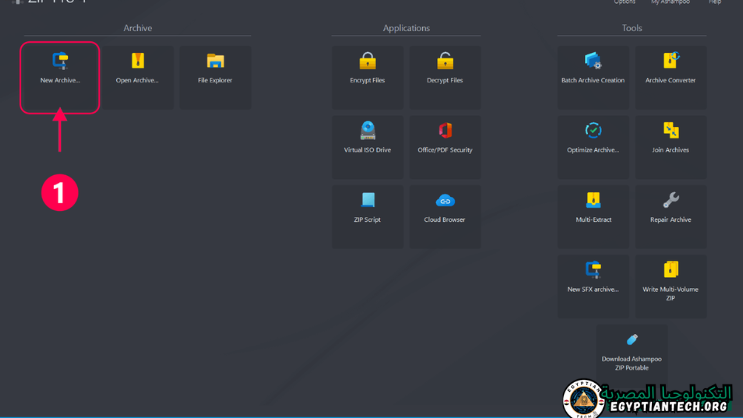Viewport: 743px width, 418px height.
Task: Click the Applications section heading
Action: click(x=406, y=28)
